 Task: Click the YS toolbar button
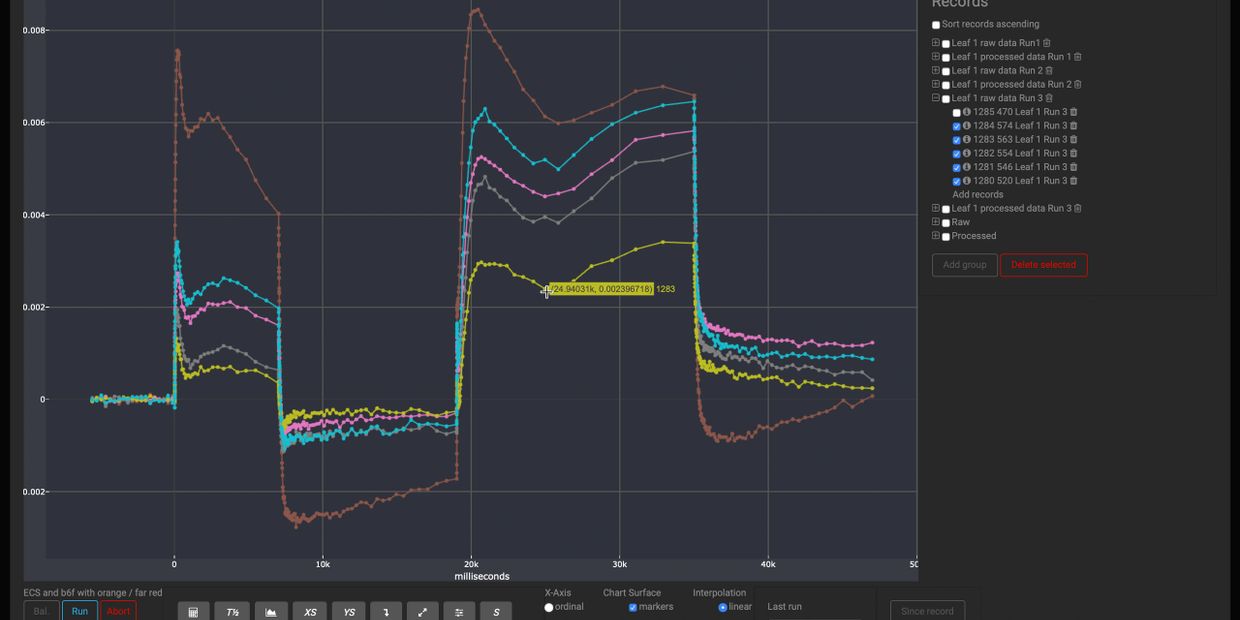pos(348,612)
